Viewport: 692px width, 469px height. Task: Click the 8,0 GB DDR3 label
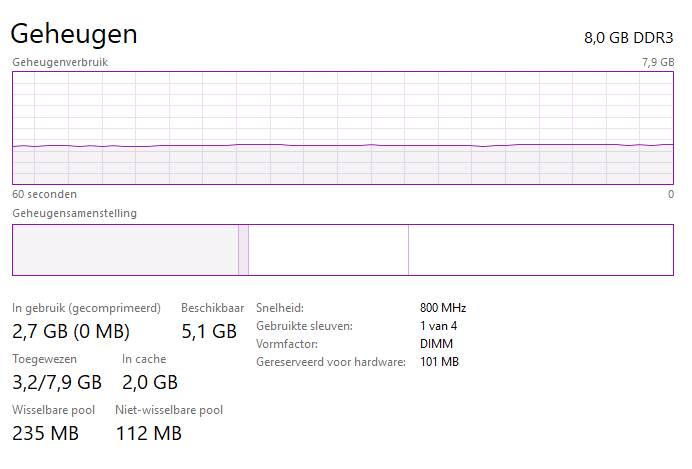click(629, 38)
